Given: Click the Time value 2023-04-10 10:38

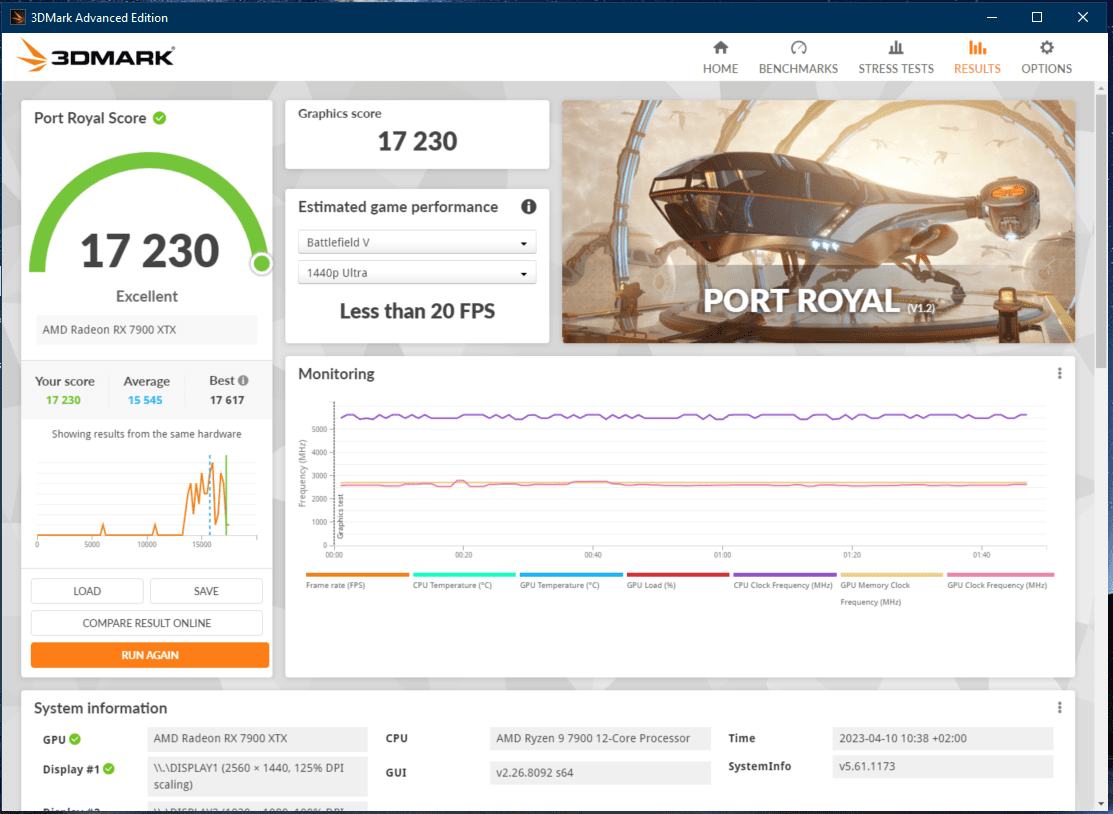Looking at the screenshot, I should pos(943,739).
